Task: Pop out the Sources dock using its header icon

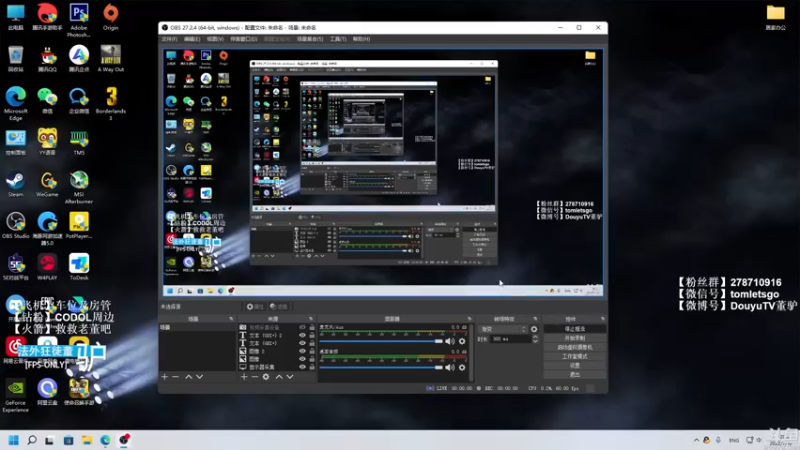Action: point(311,319)
